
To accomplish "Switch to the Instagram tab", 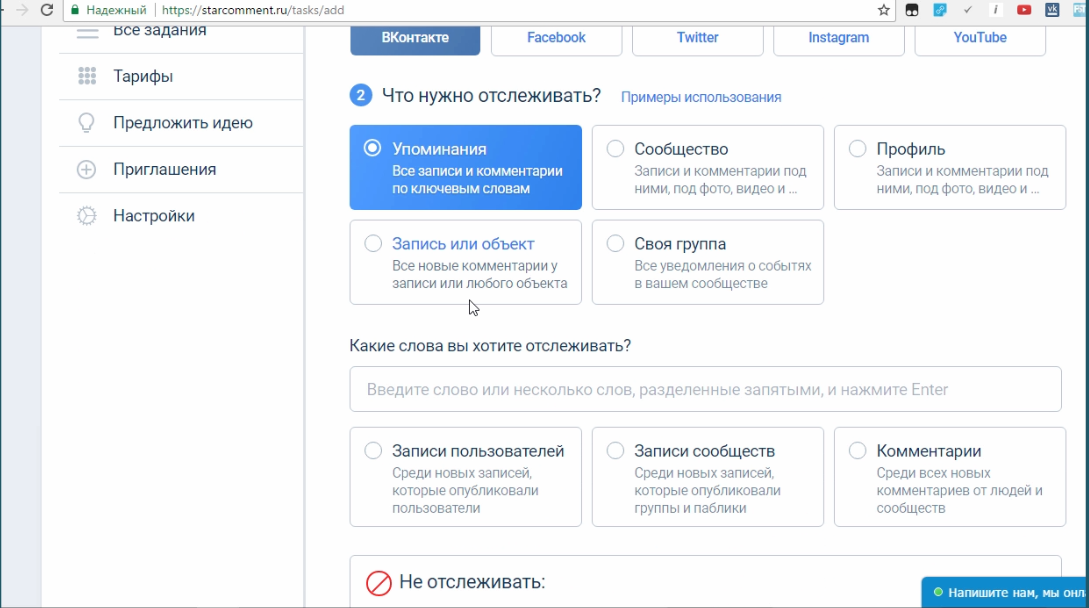I will [838, 37].
